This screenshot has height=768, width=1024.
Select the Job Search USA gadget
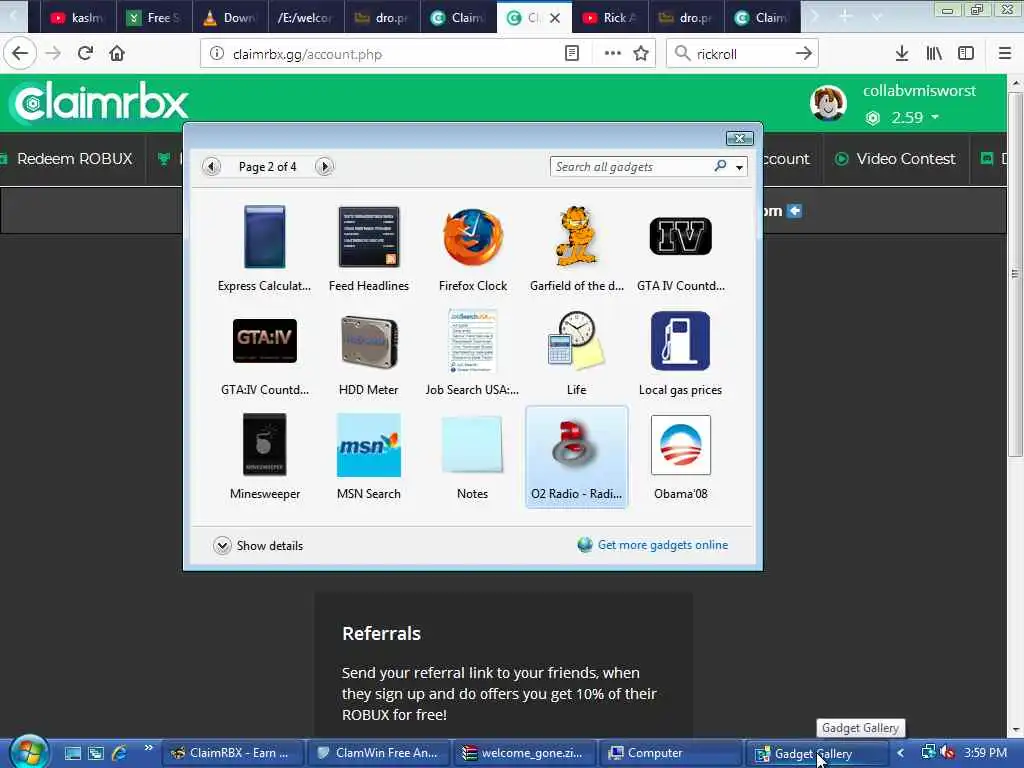473,353
